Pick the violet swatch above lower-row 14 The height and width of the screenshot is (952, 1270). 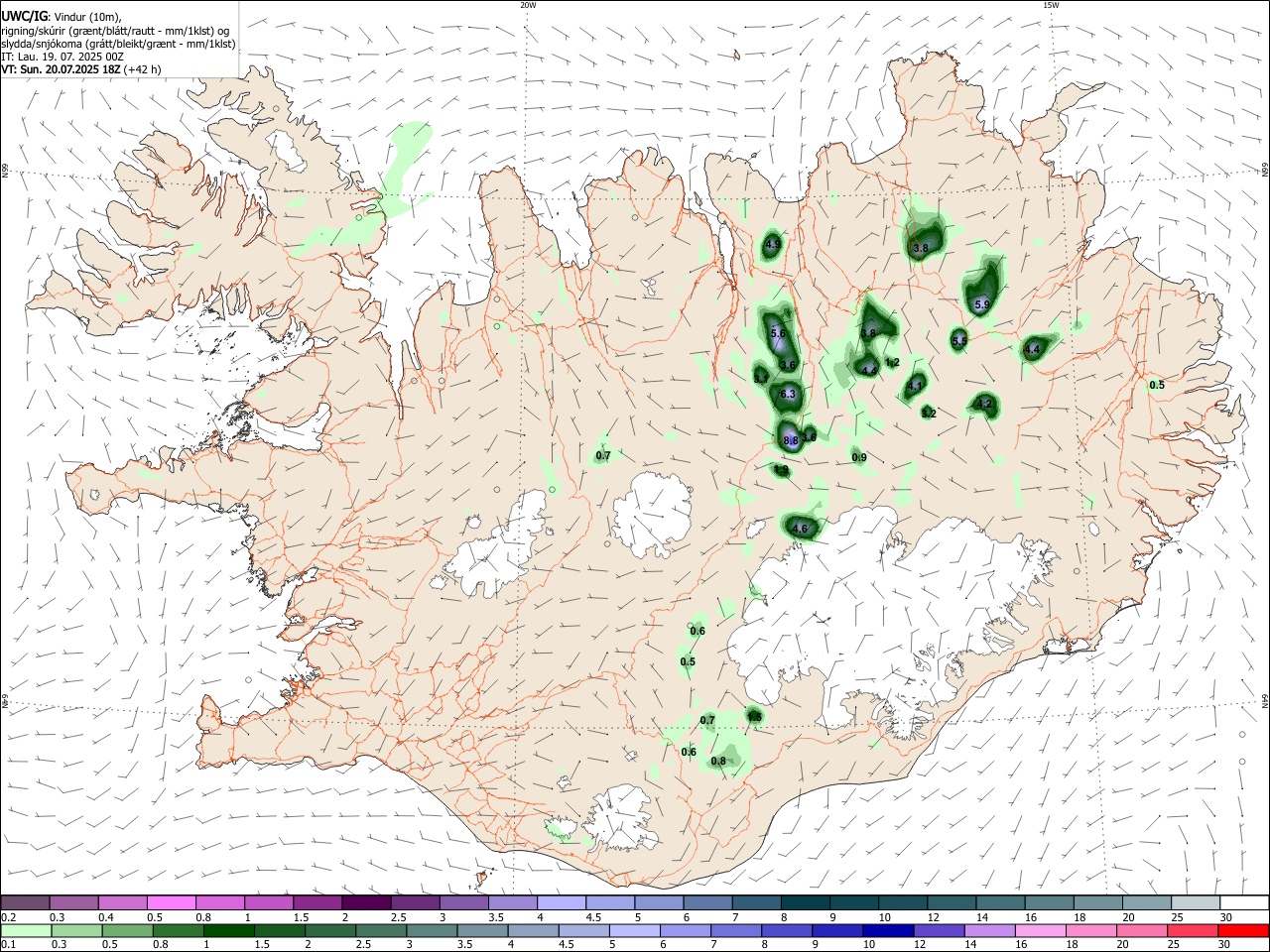point(988,931)
